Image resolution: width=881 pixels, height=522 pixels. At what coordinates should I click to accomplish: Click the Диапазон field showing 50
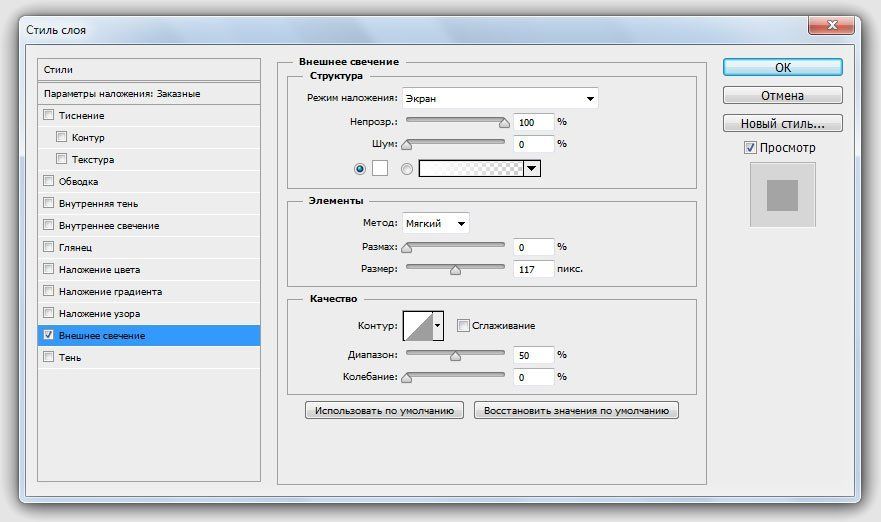tap(534, 355)
